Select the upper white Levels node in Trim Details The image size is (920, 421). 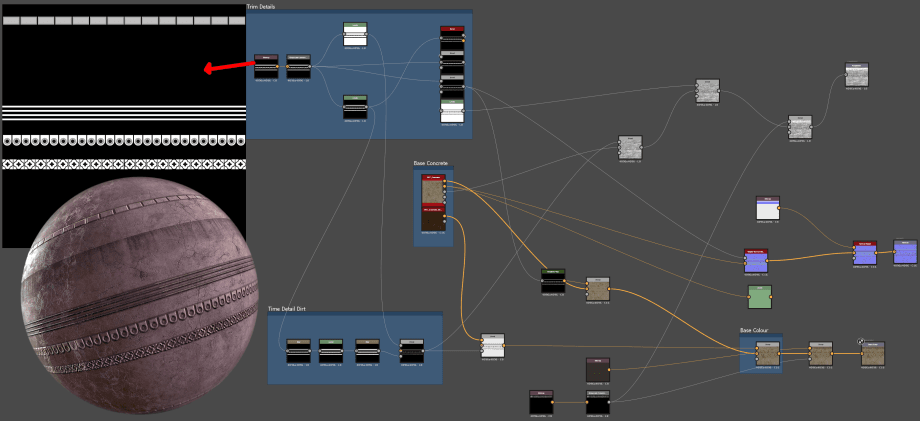click(355, 34)
